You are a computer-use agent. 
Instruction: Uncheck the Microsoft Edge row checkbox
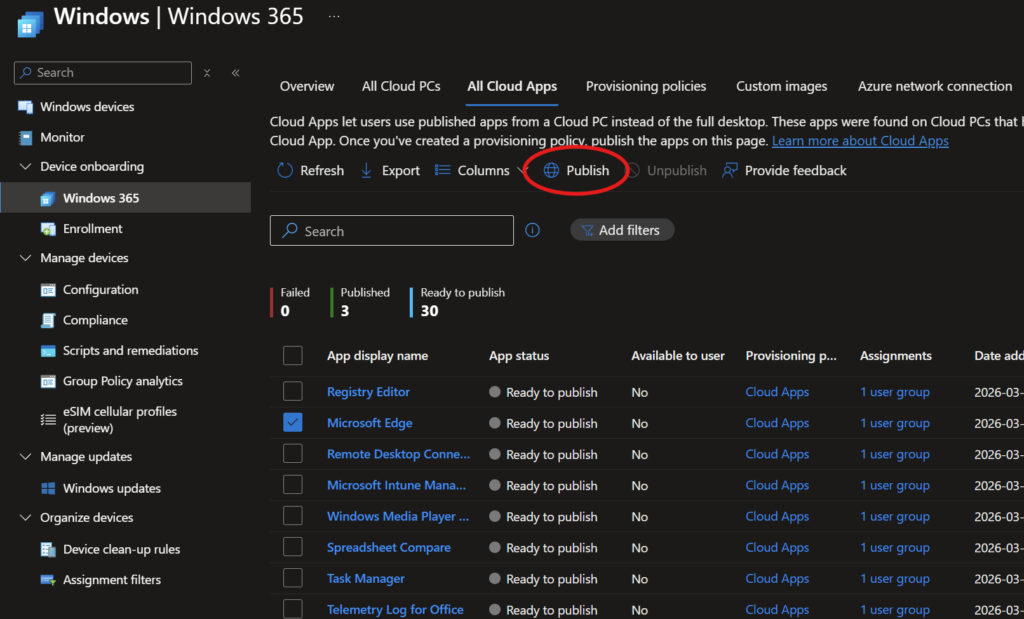coord(292,423)
